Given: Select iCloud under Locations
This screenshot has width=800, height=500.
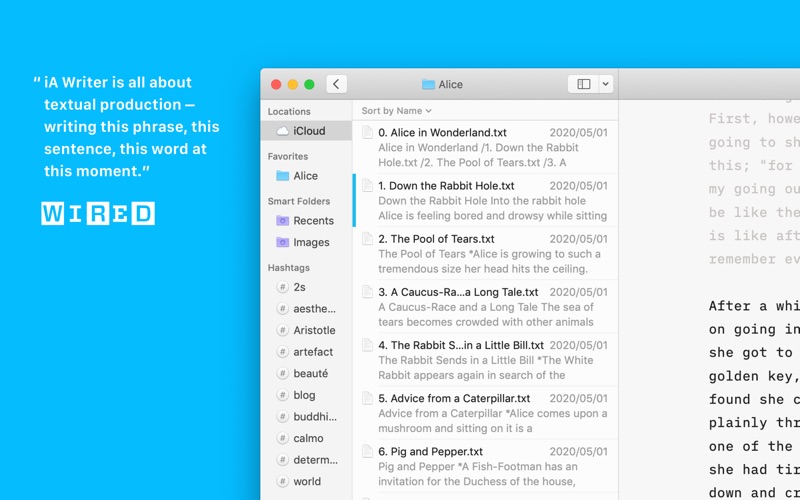Looking at the screenshot, I should [306, 131].
